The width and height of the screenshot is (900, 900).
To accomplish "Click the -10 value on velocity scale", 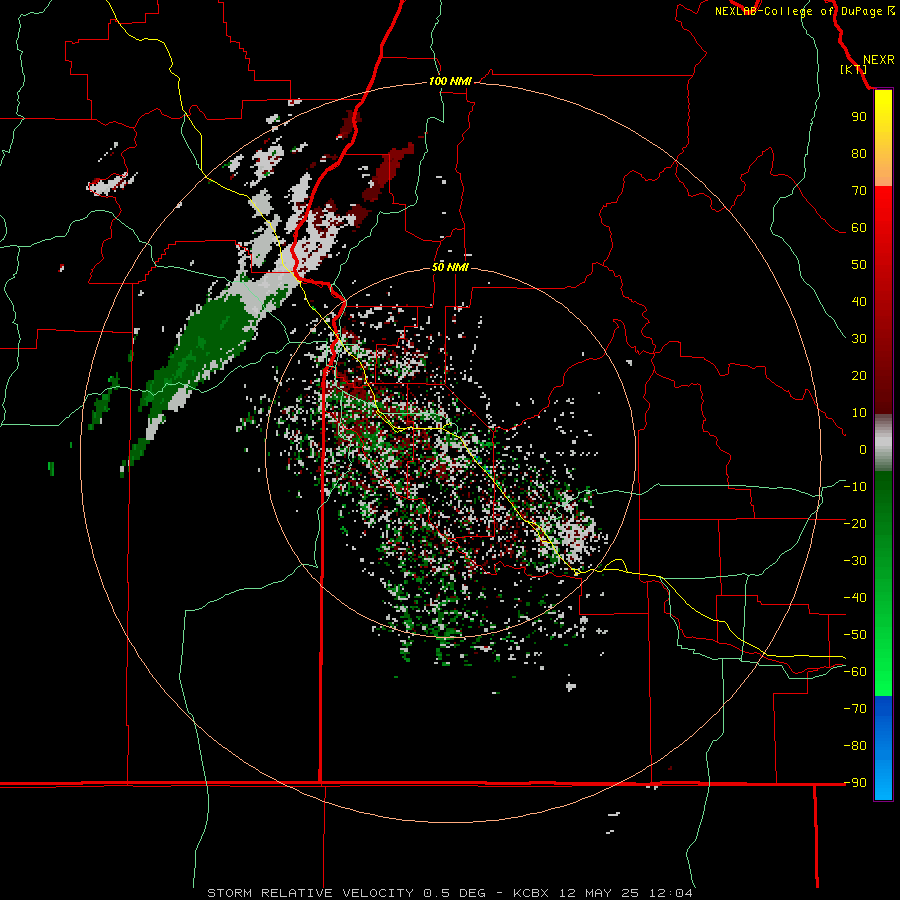I will (x=855, y=487).
